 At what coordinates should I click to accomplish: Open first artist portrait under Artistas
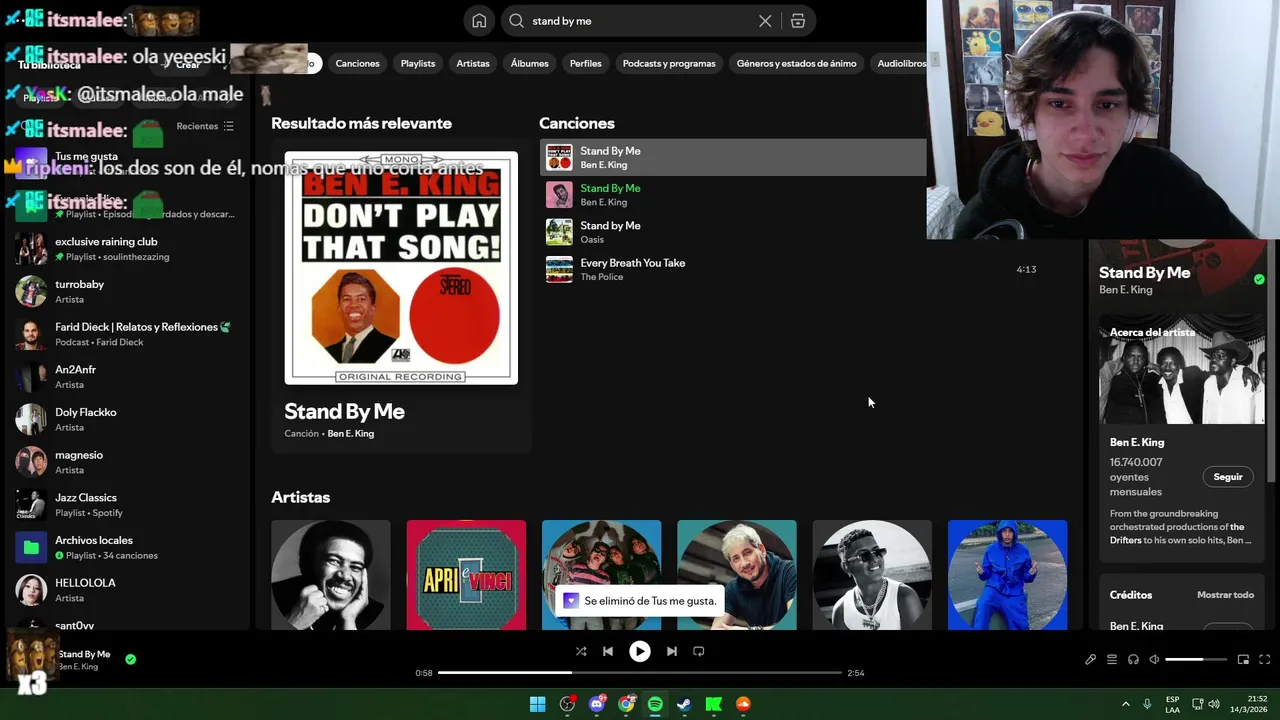click(x=331, y=575)
